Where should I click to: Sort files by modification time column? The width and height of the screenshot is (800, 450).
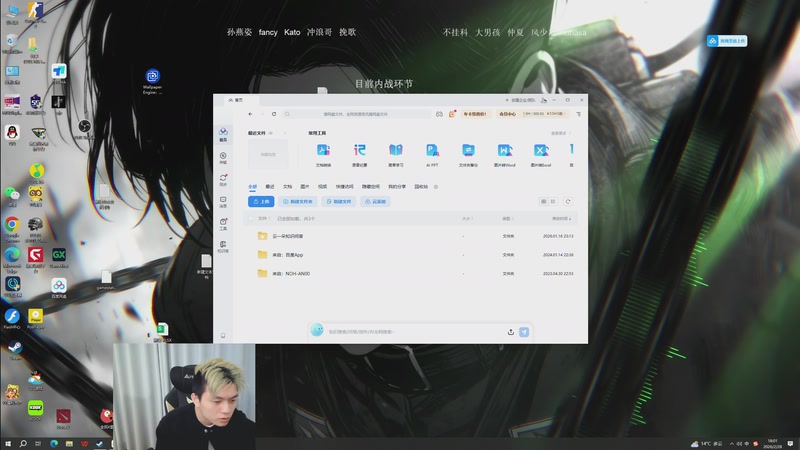tap(561, 218)
